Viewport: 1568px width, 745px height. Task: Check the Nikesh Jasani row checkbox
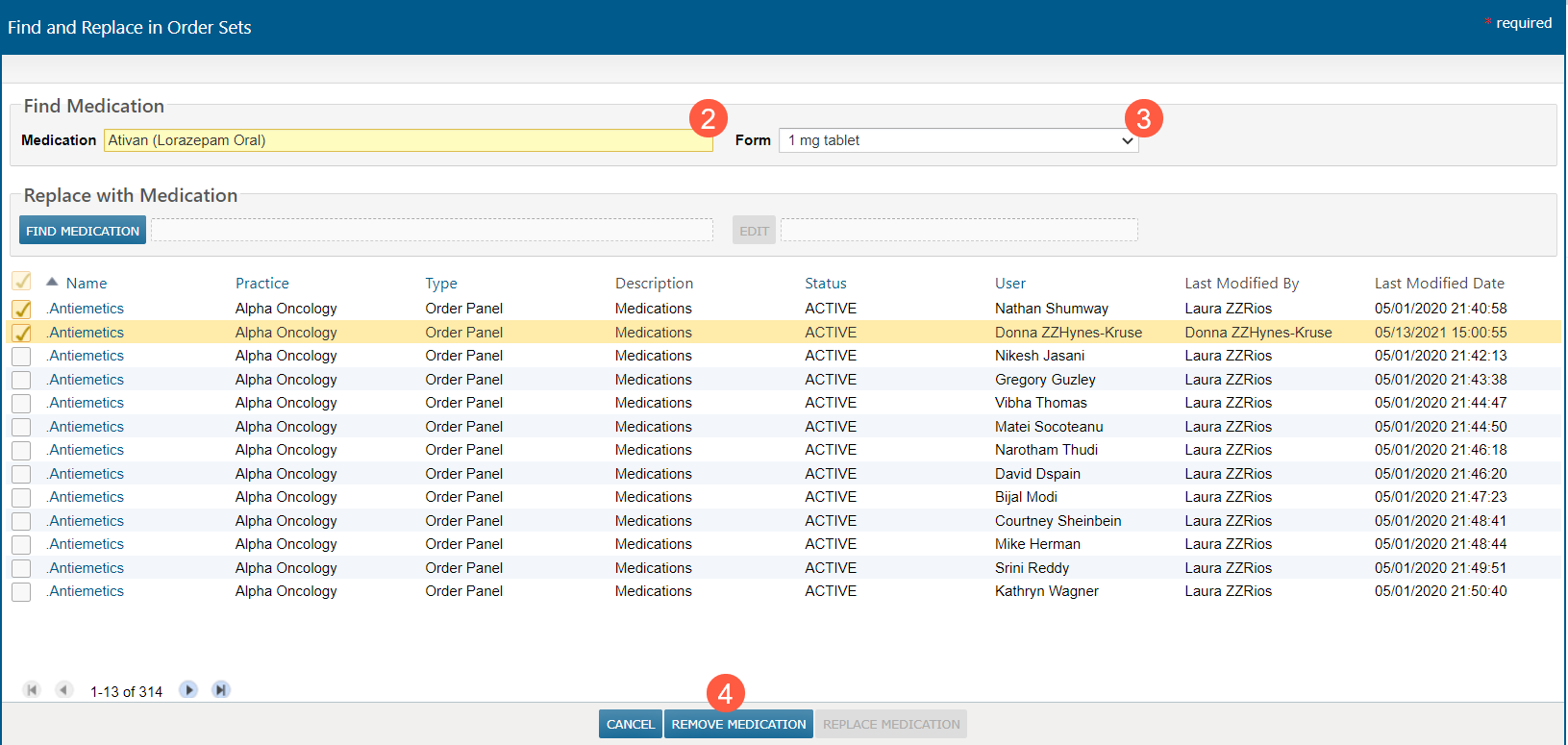click(x=21, y=357)
